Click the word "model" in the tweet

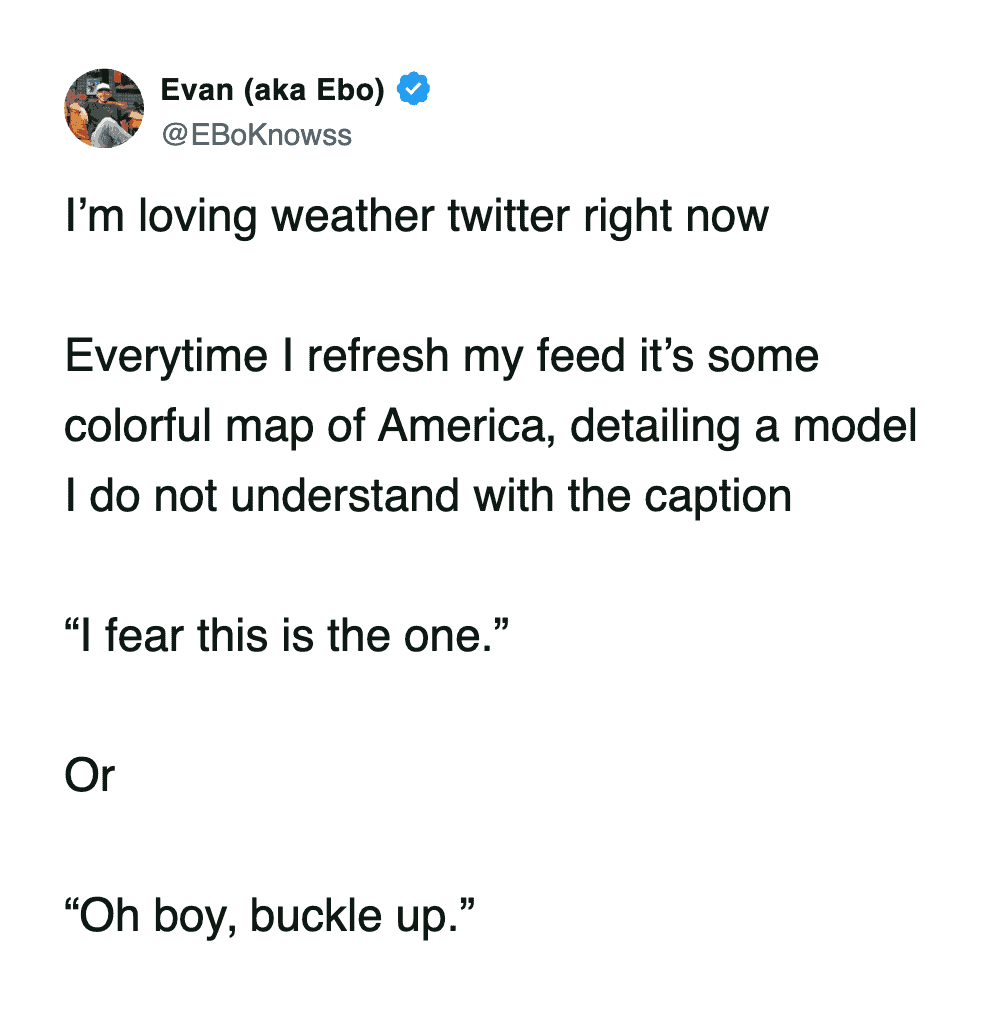coord(855,427)
